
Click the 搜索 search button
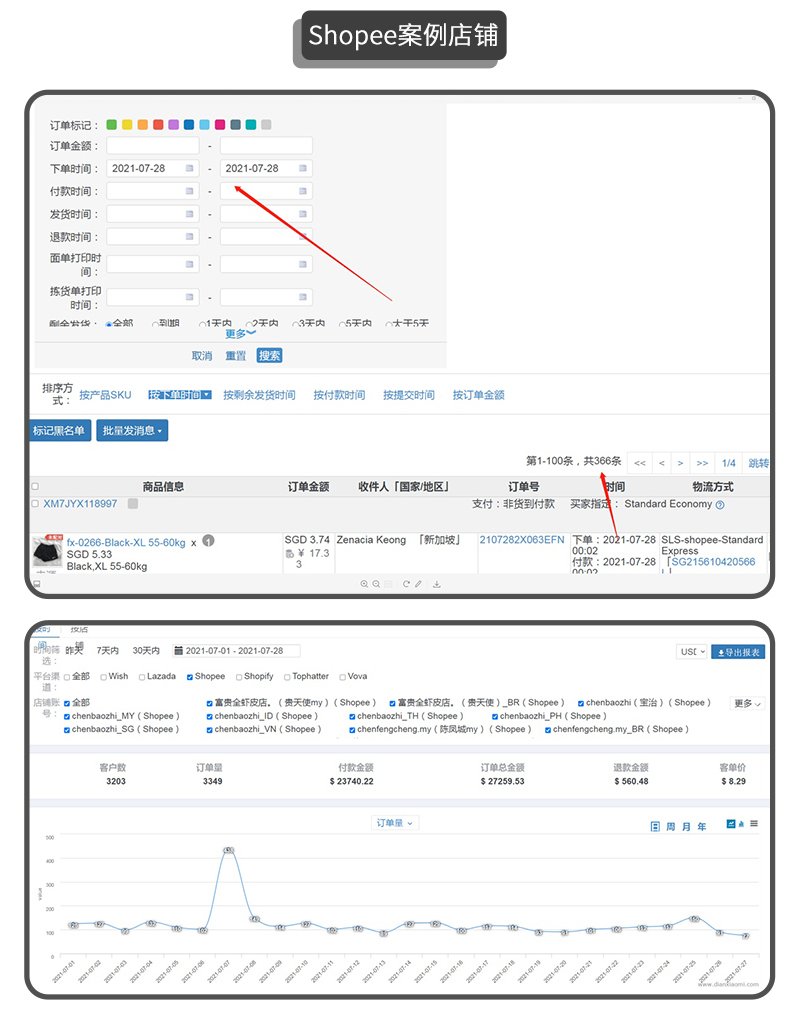269,355
